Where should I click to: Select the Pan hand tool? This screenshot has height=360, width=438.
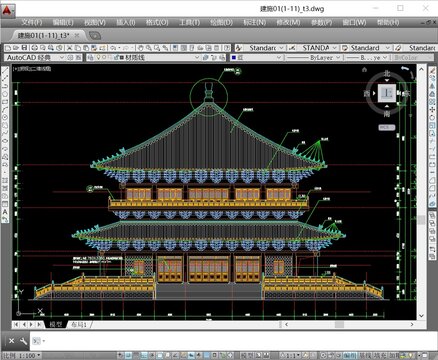click(141, 48)
